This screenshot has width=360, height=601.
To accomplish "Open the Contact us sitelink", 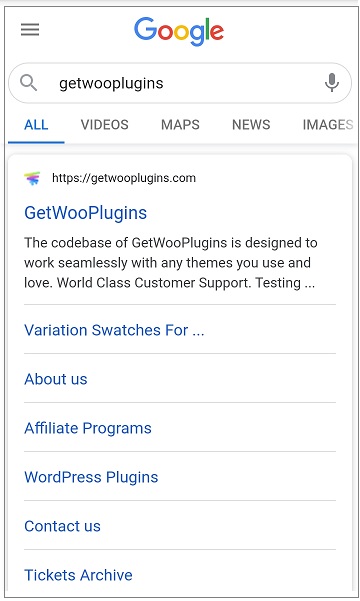I will click(x=62, y=526).
